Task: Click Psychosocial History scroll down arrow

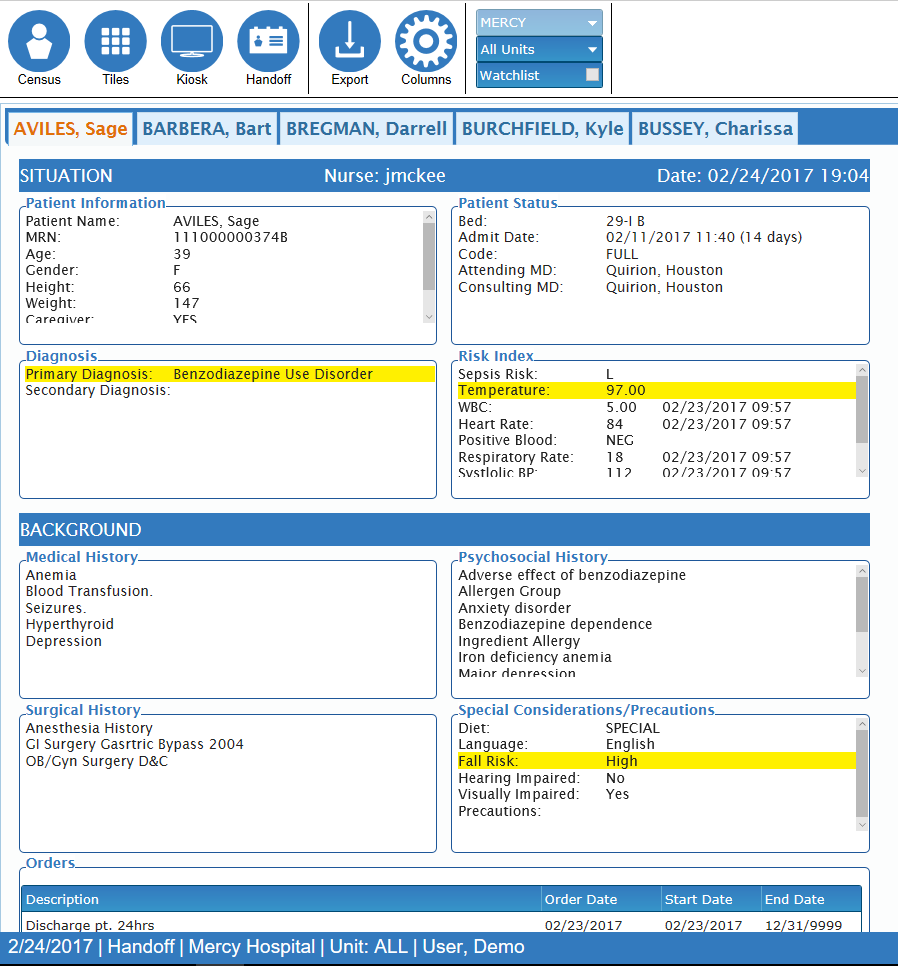Action: [862, 671]
